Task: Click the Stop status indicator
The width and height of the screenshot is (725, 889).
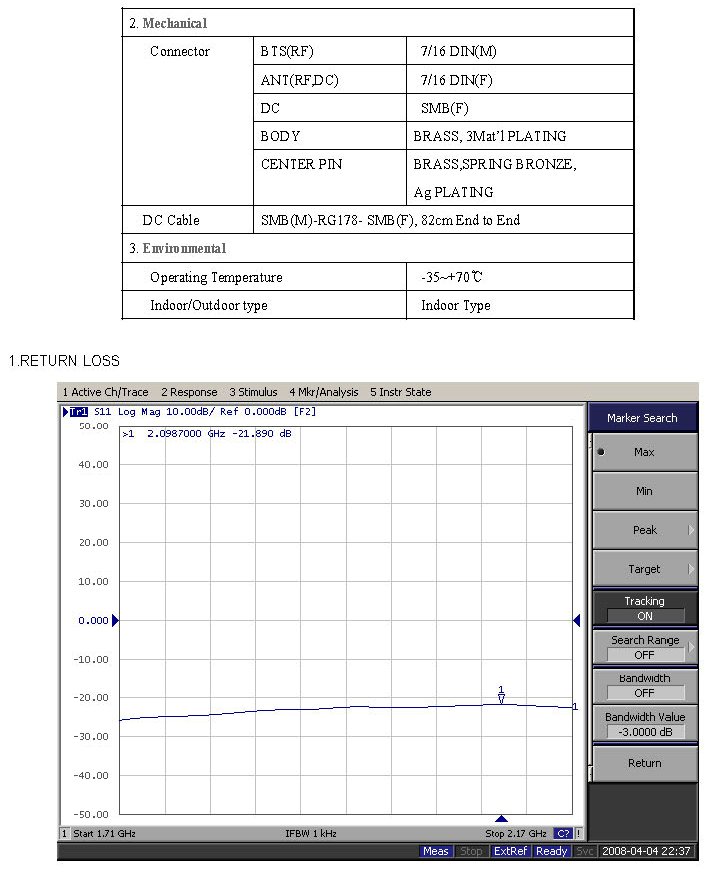Action: 471,850
